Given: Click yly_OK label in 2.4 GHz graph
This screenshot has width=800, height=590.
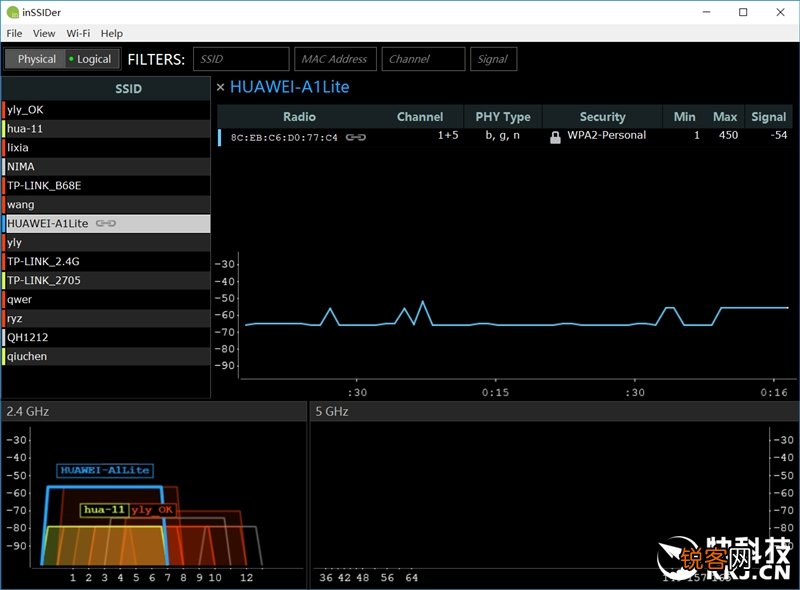Looking at the screenshot, I should (152, 510).
